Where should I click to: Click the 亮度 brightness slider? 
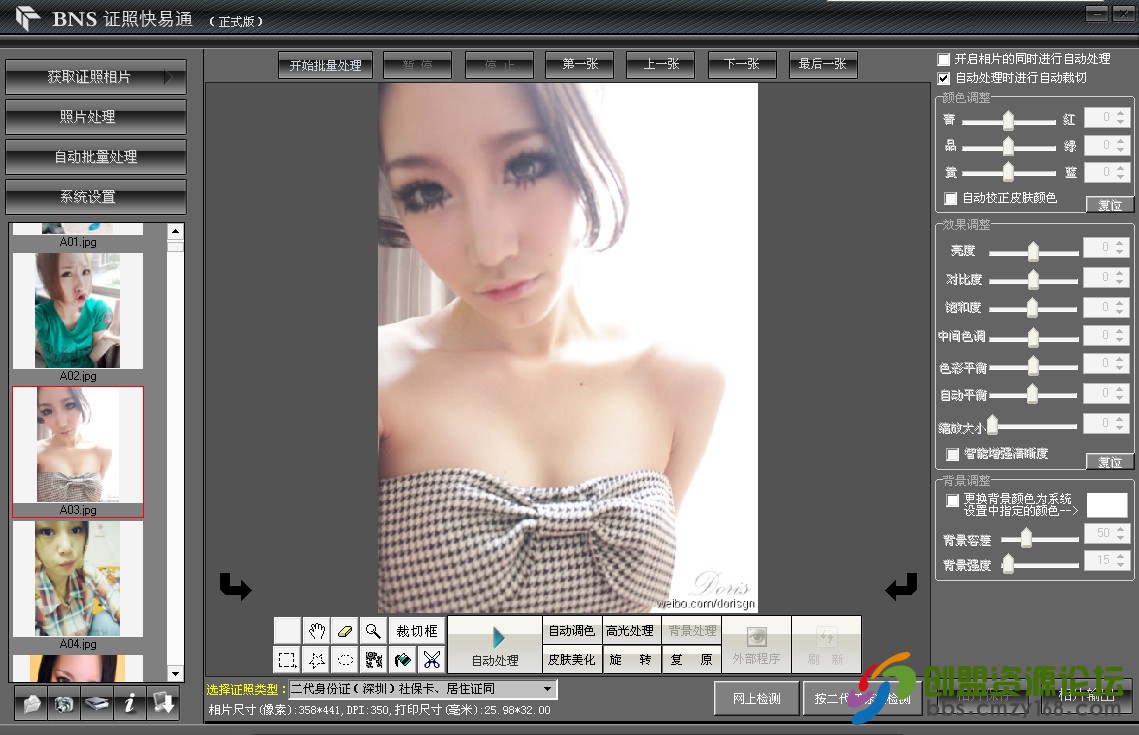(x=1033, y=251)
